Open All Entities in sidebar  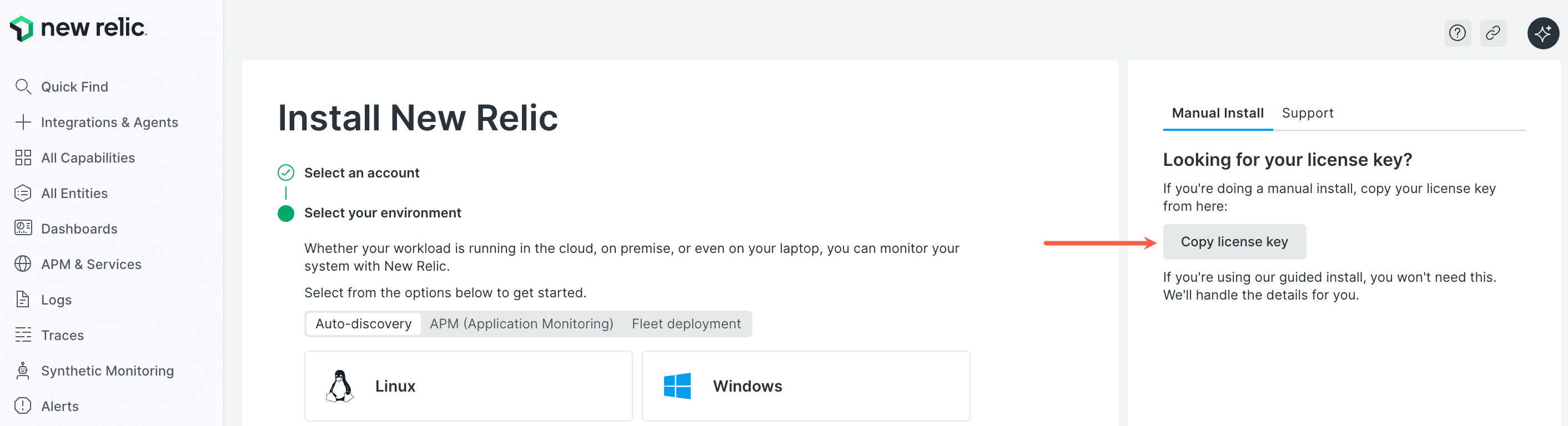74,193
